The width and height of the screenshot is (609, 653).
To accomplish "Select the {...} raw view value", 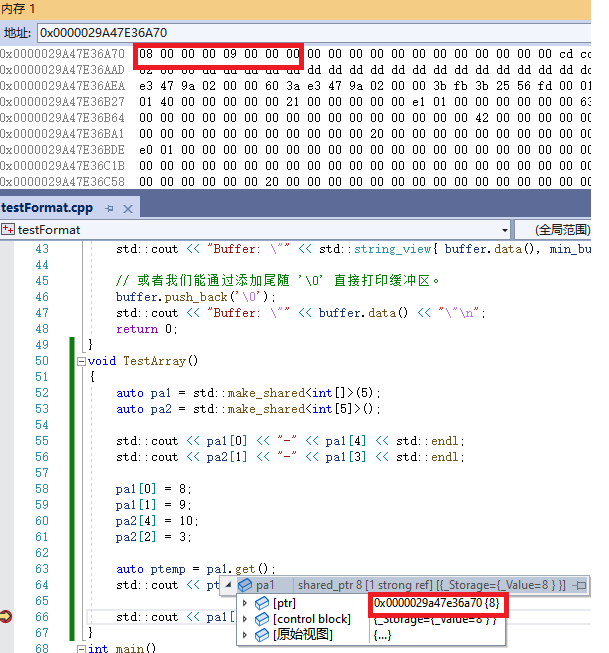I will click(382, 635).
